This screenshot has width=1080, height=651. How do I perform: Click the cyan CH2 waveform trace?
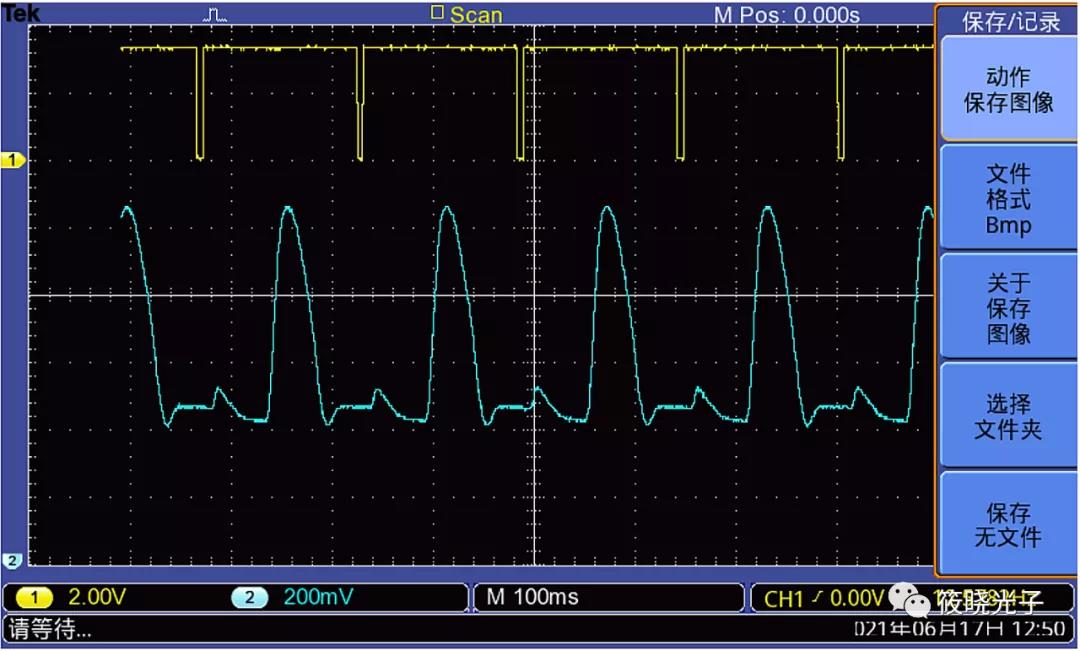coord(288,210)
